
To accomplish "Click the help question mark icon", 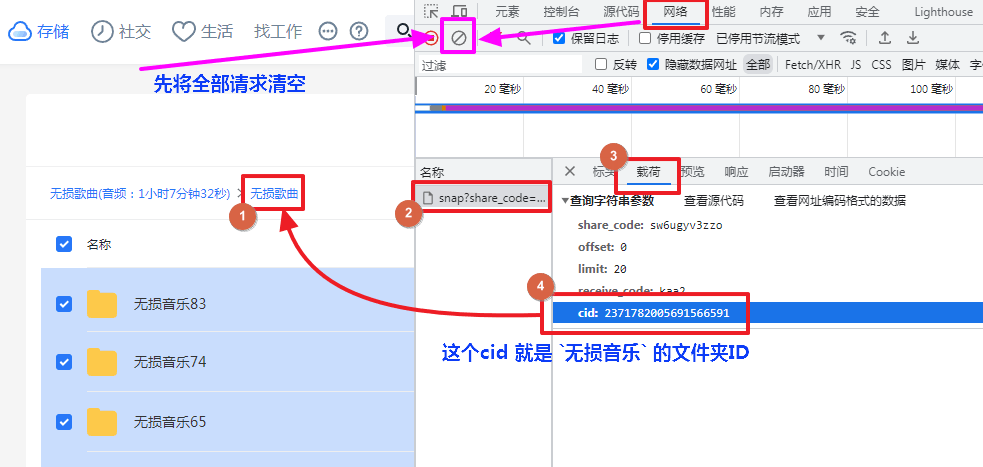I will tap(359, 31).
